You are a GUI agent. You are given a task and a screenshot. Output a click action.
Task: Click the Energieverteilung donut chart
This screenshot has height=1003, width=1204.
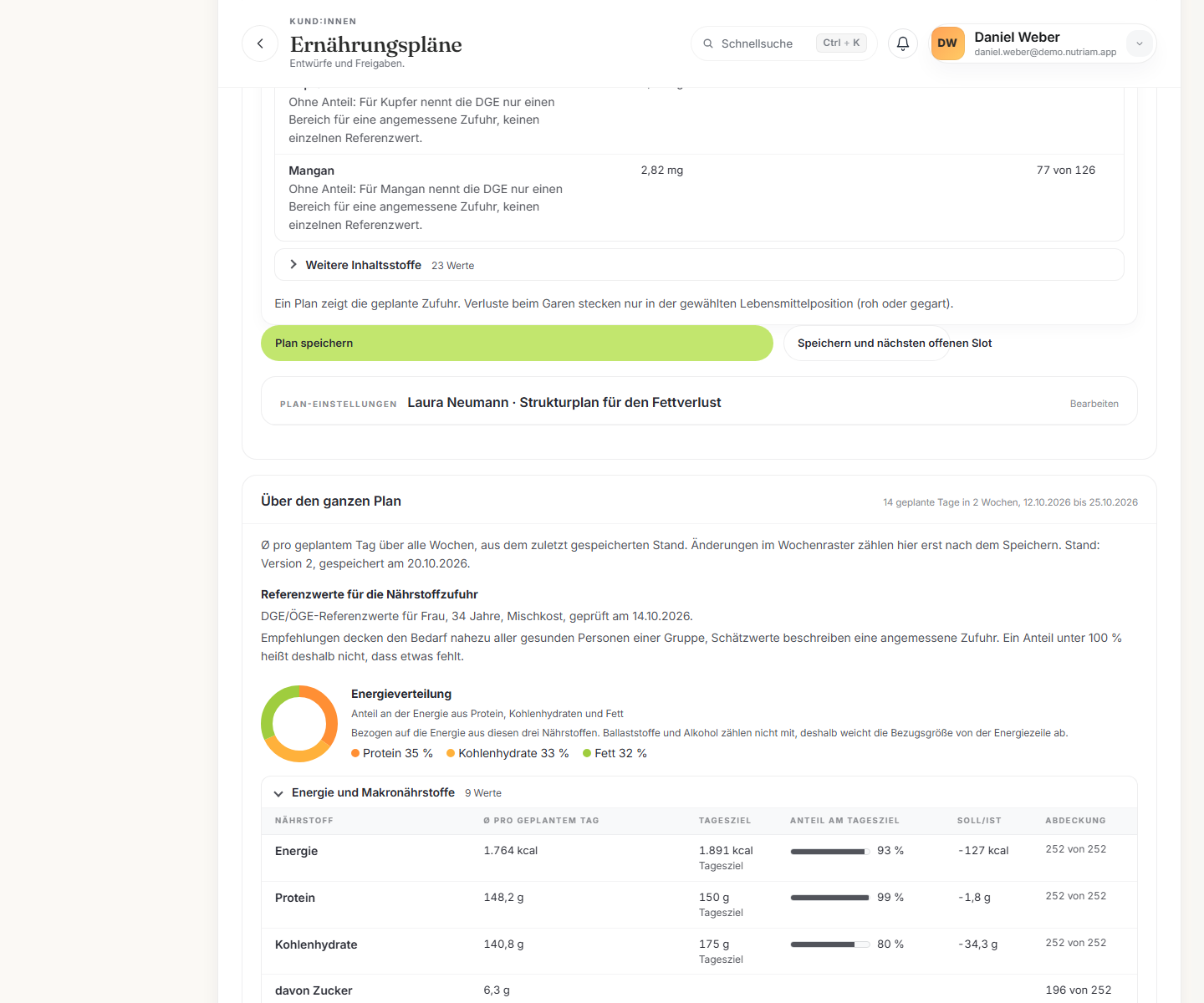(x=299, y=724)
